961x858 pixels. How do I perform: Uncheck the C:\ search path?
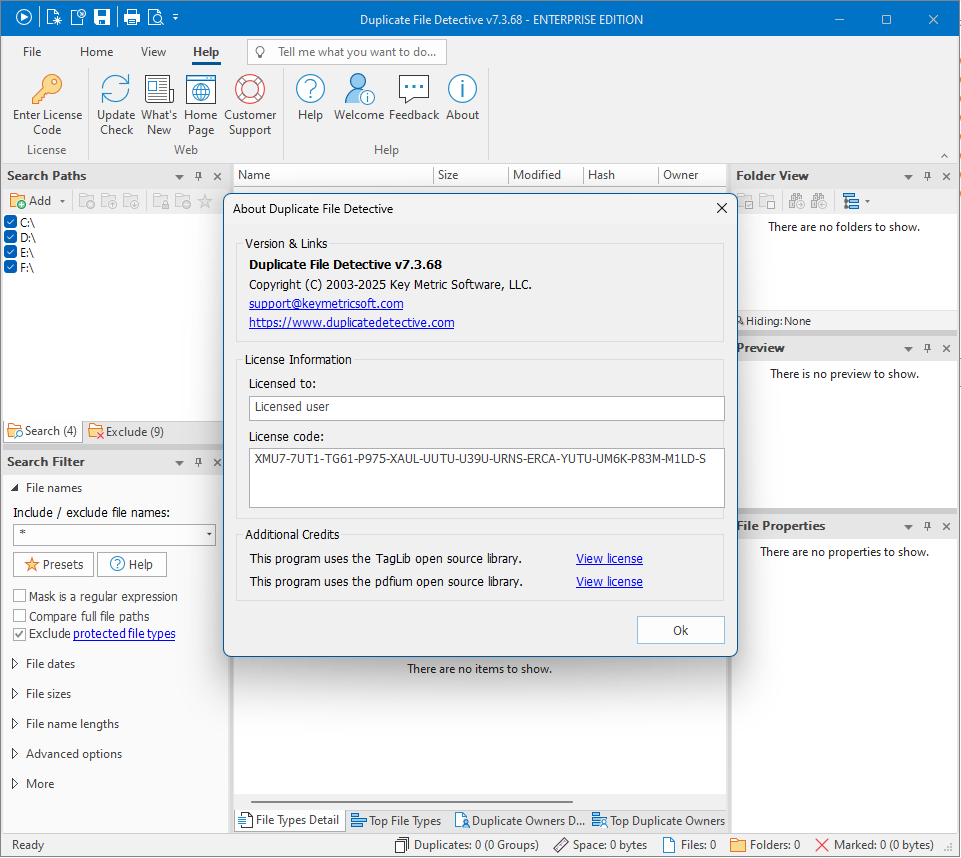10,222
